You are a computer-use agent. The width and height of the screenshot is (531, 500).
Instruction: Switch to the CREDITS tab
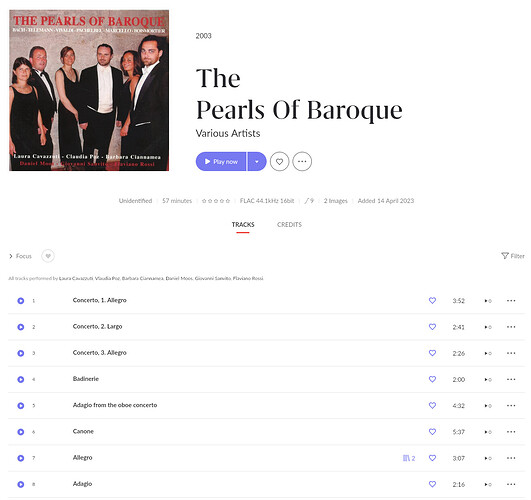[x=289, y=225]
